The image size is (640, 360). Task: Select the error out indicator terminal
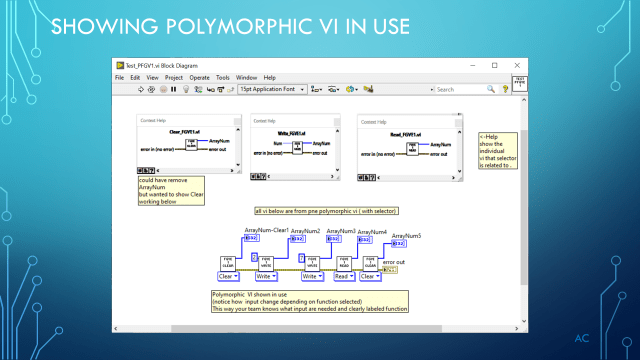390,270
